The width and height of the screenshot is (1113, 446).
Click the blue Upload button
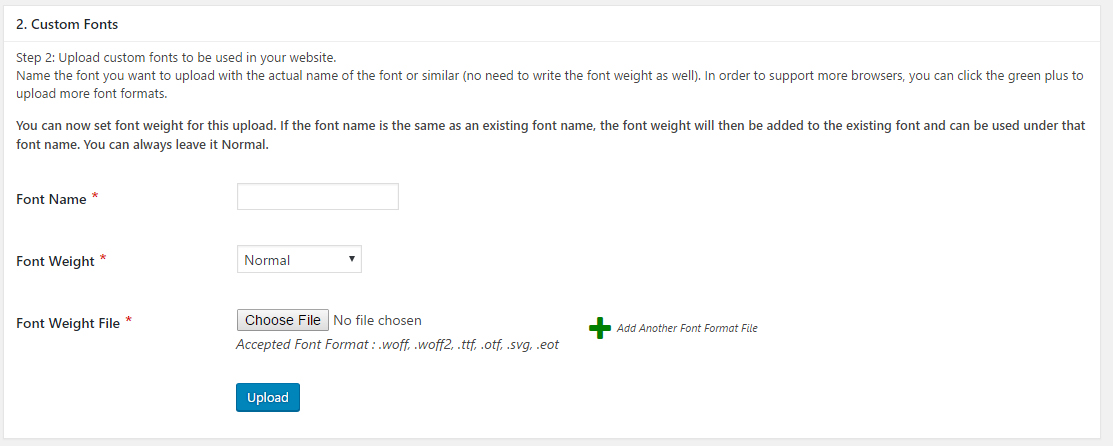click(268, 398)
